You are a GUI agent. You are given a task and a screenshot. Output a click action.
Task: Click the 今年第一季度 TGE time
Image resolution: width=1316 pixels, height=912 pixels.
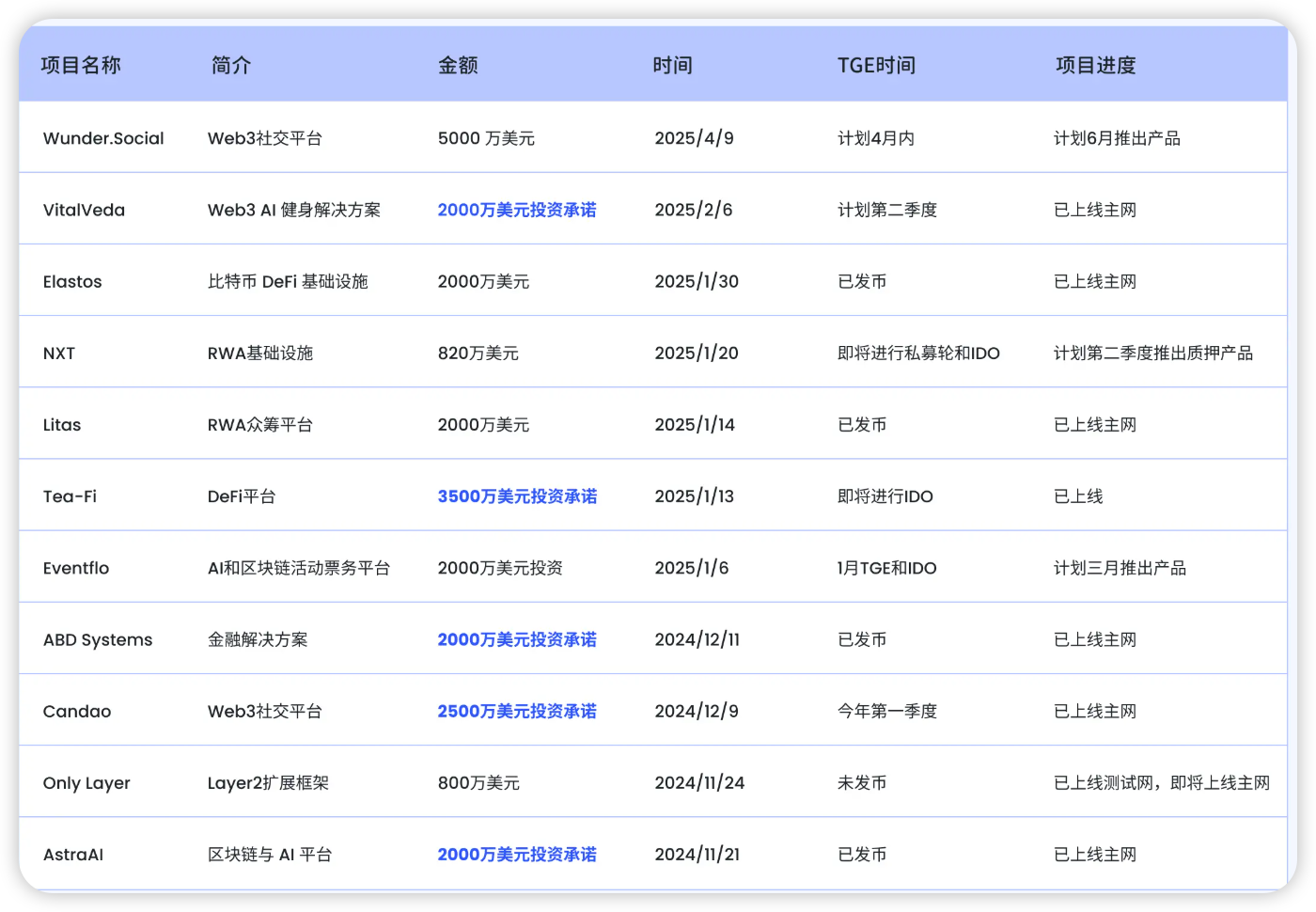click(x=887, y=712)
